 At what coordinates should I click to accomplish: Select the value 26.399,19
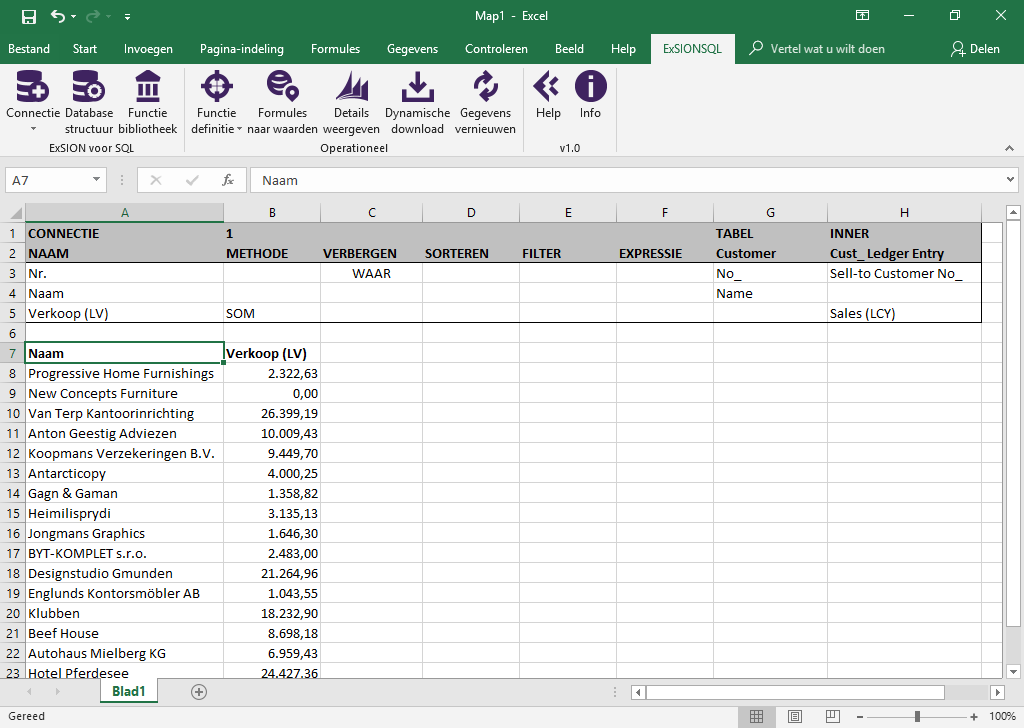(272, 413)
